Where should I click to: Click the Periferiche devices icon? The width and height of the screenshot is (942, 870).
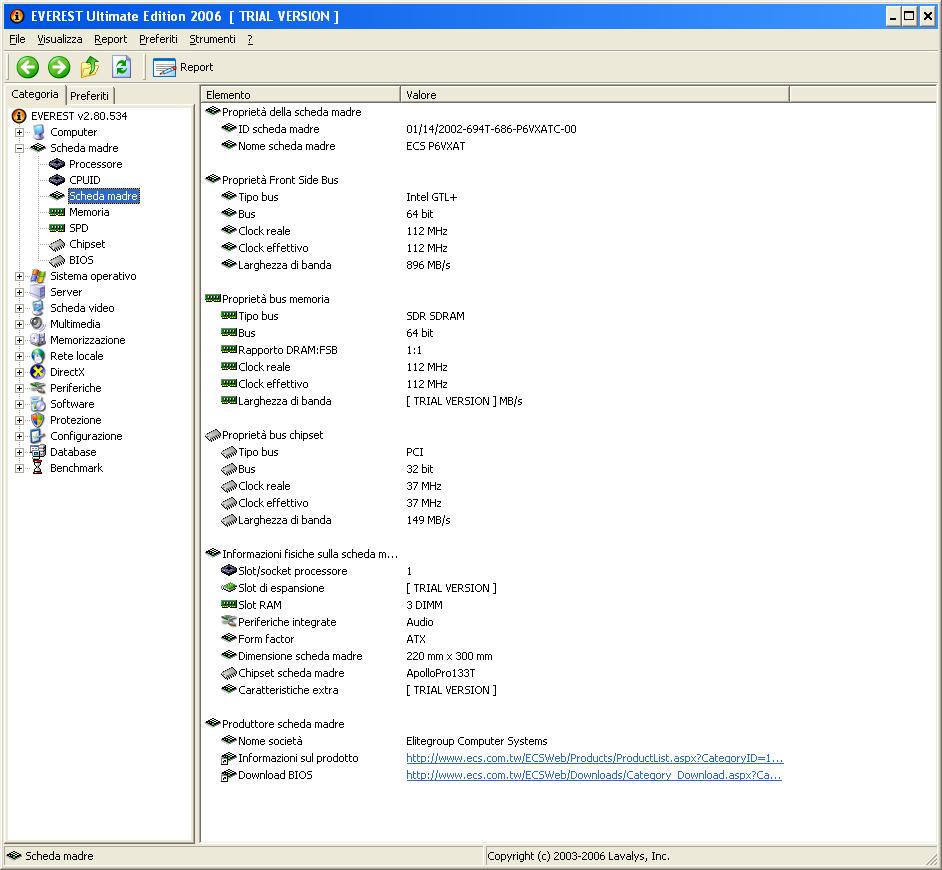[x=38, y=388]
